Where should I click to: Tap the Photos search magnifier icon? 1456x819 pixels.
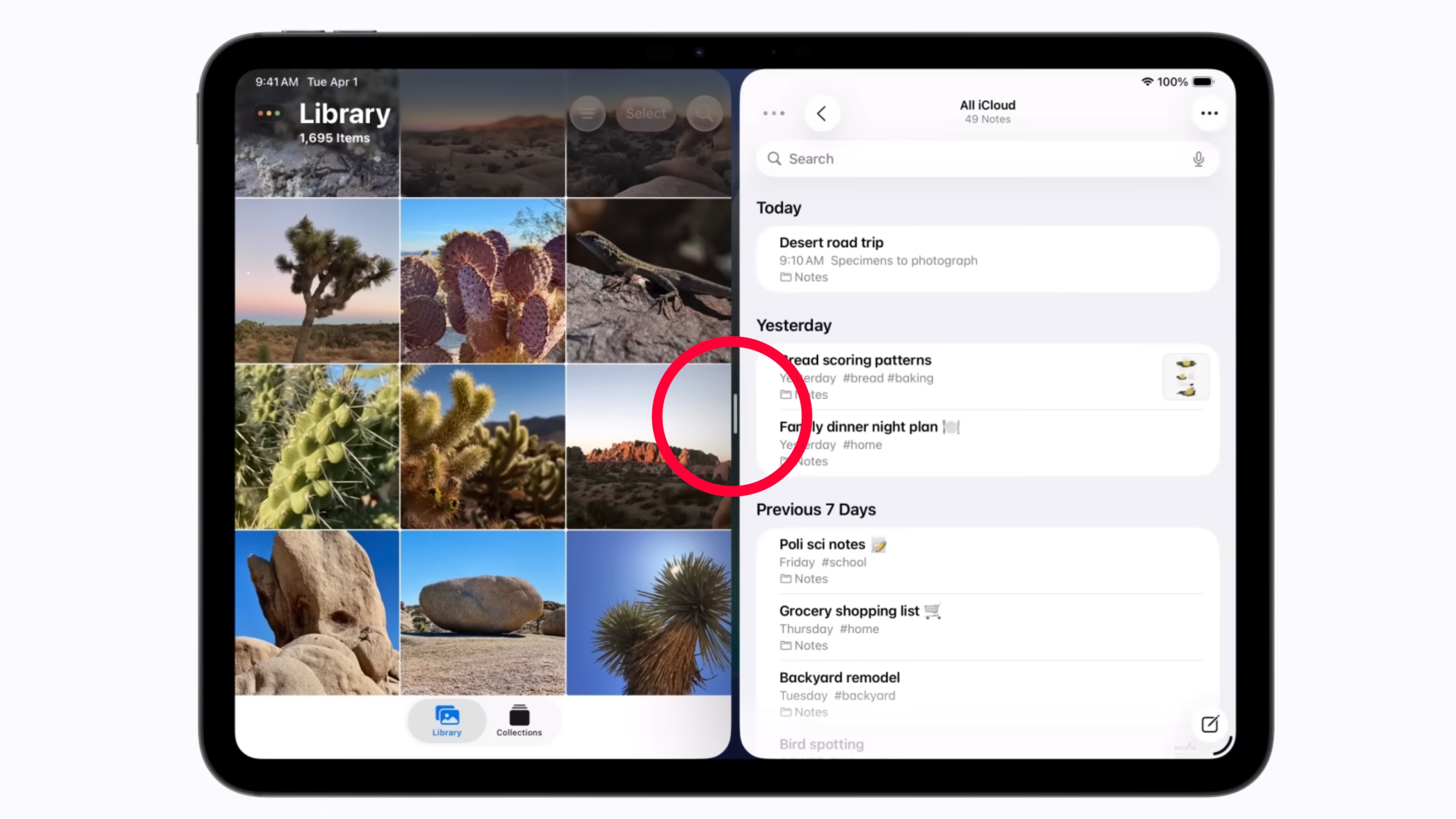click(704, 114)
